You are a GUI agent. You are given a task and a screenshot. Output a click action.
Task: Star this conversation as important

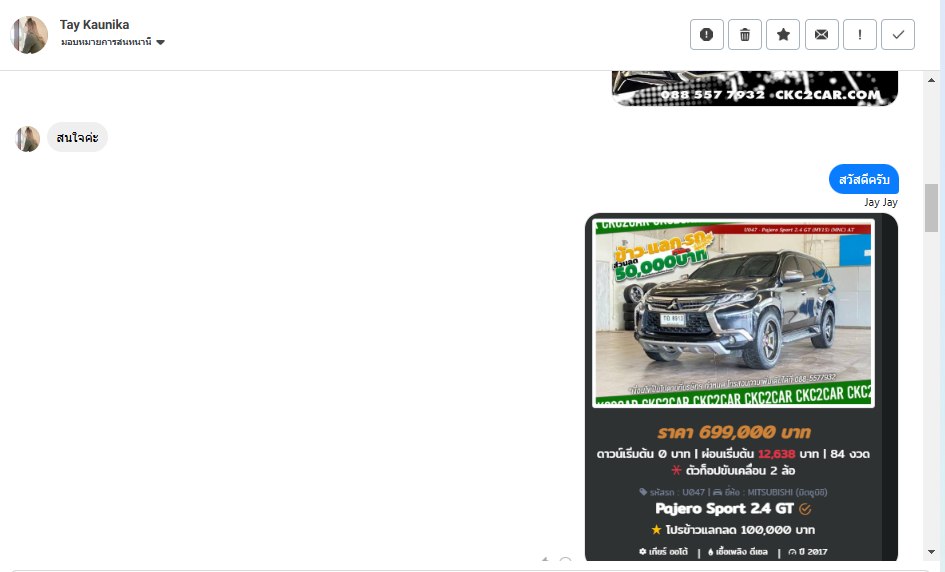pyautogui.click(x=783, y=34)
